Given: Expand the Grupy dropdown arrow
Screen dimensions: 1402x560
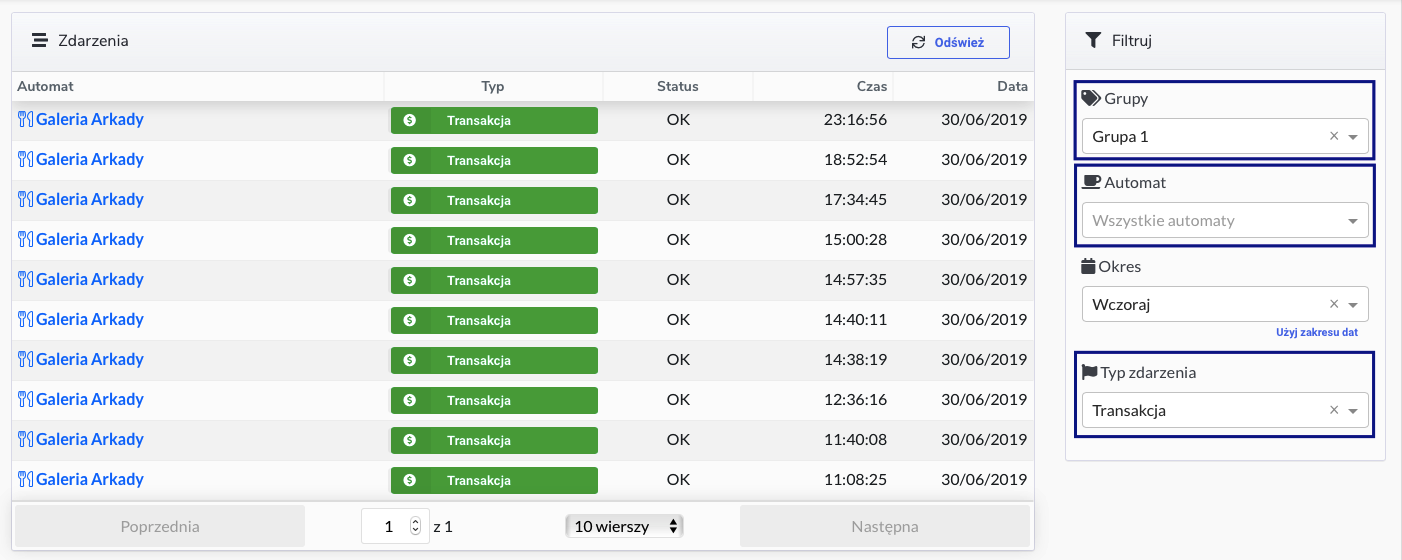Looking at the screenshot, I should [x=1353, y=137].
